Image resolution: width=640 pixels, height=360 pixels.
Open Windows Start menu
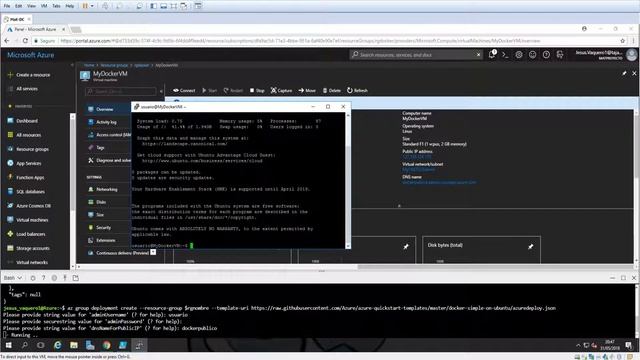pos(9,345)
